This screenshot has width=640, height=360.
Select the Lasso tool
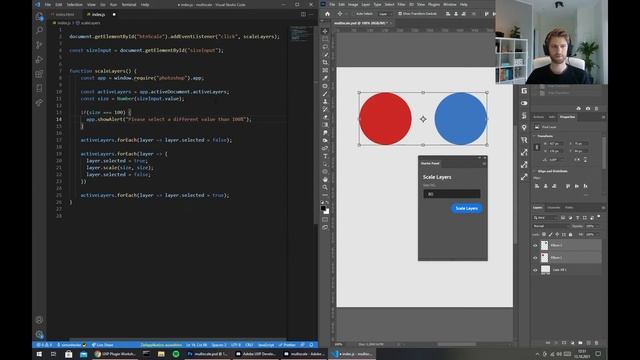tap(325, 47)
